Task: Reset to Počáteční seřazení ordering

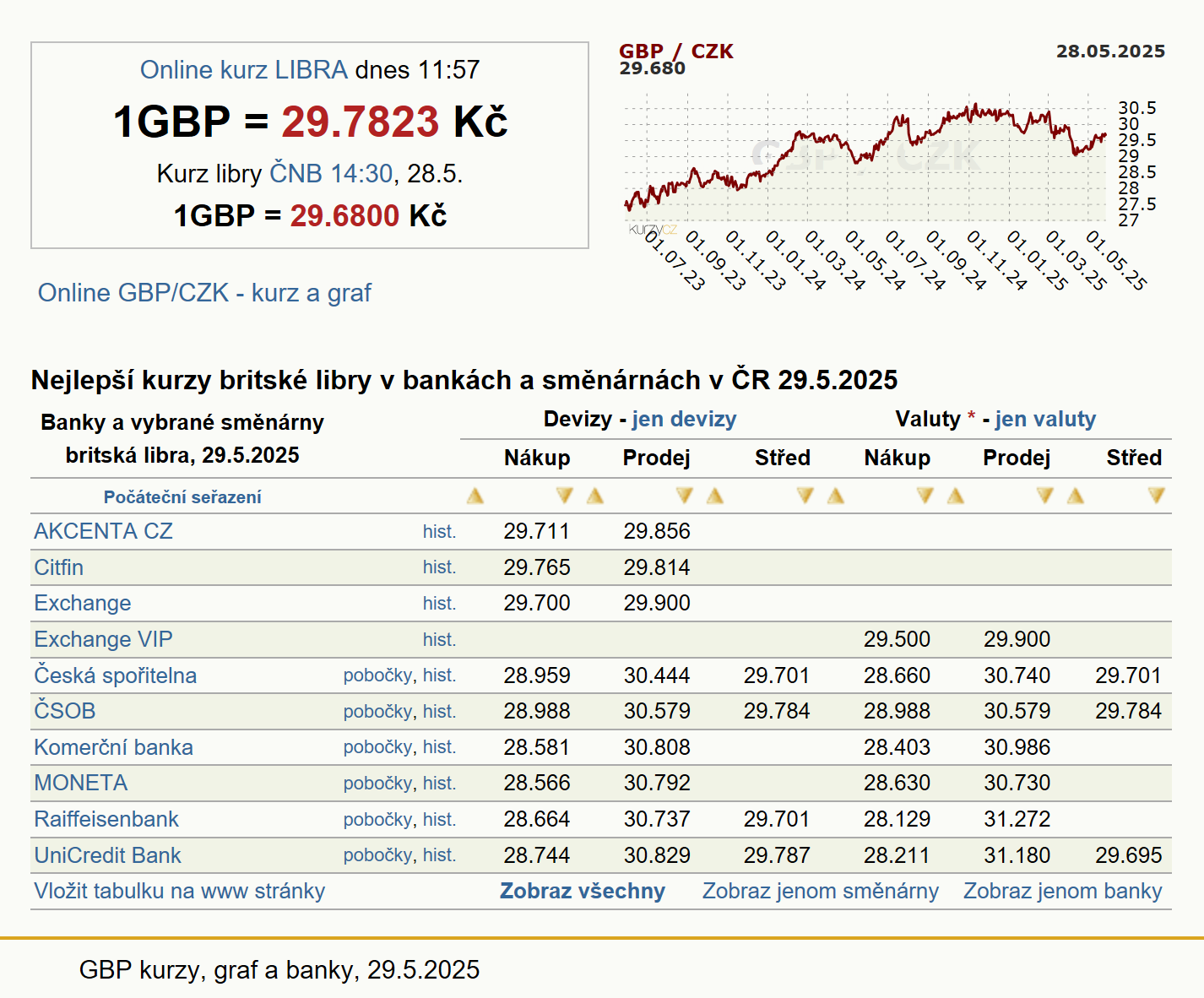Action: click(x=182, y=497)
